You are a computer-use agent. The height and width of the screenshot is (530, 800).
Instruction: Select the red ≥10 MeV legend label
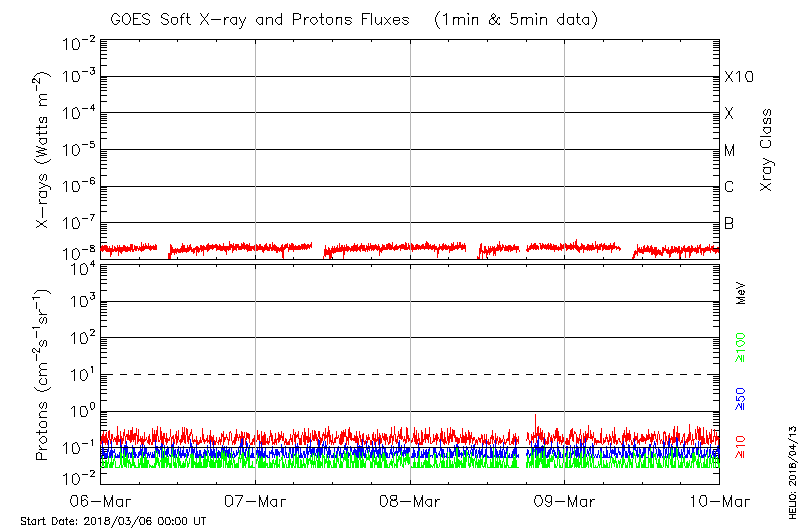click(x=742, y=446)
